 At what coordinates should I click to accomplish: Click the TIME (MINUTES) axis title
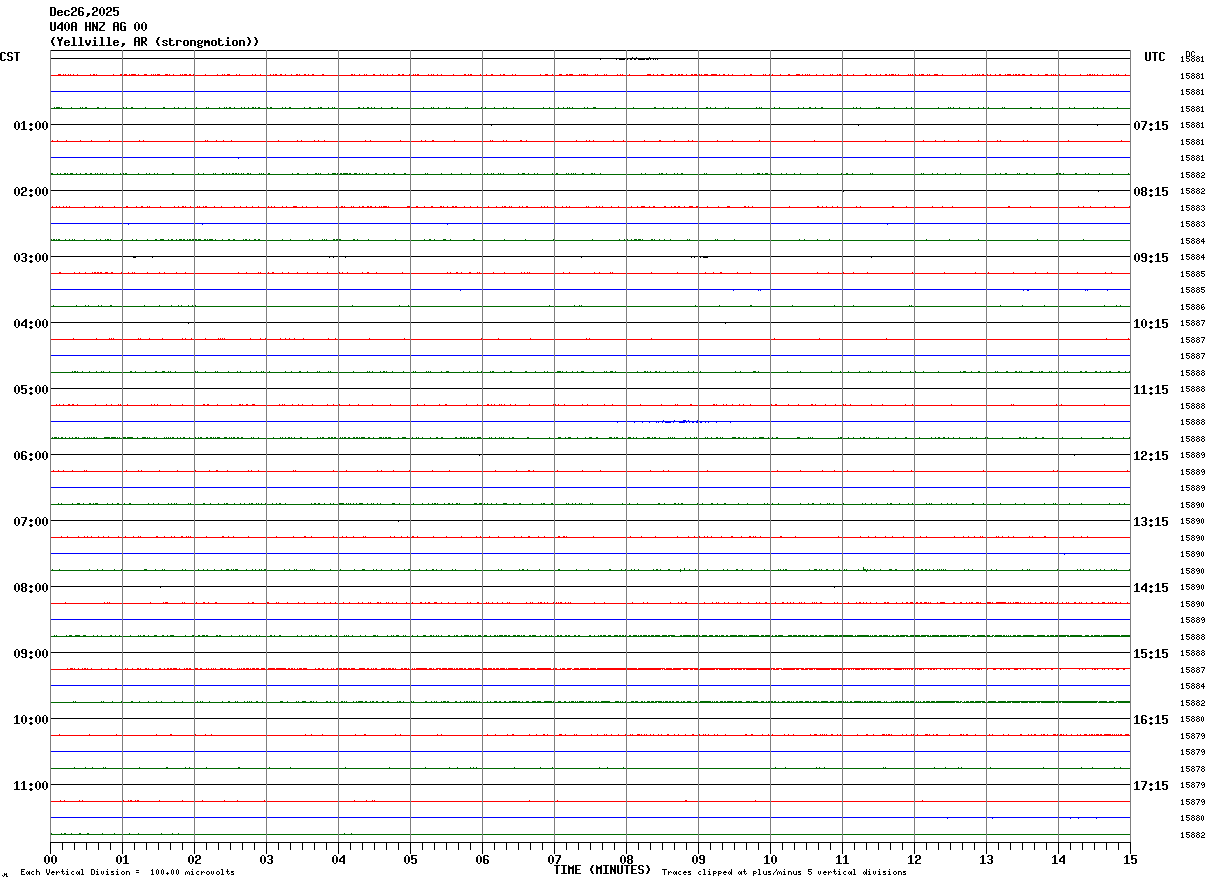pos(602,870)
